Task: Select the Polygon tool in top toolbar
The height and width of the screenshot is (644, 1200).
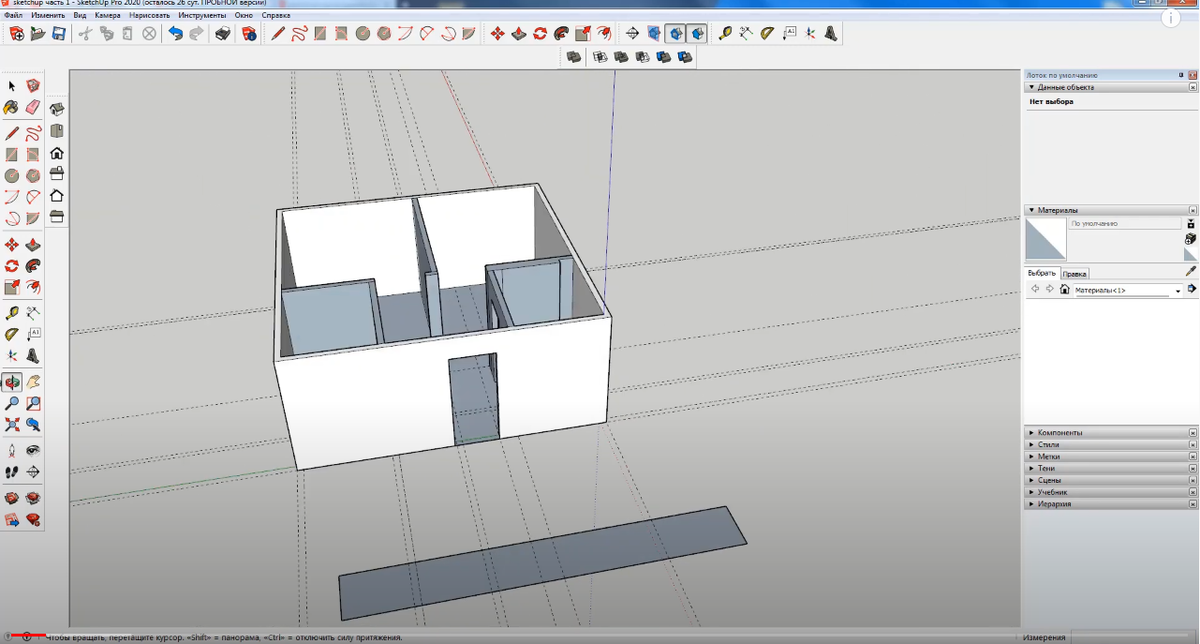Action: (384, 34)
